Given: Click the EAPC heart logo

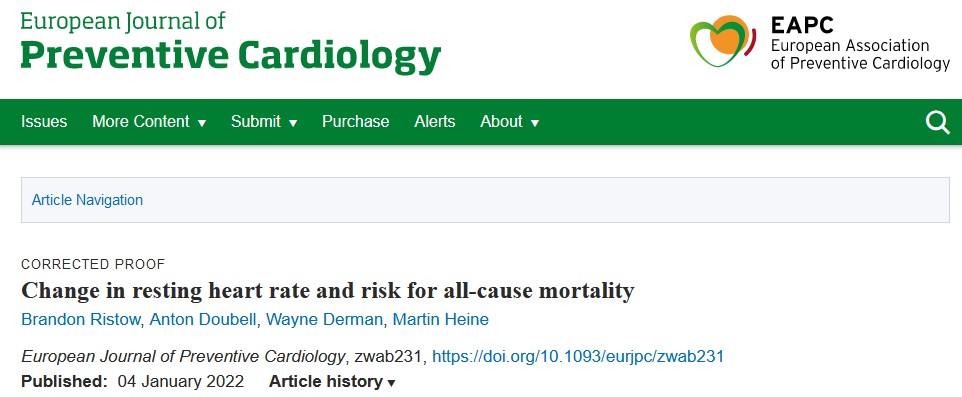Looking at the screenshot, I should pyautogui.click(x=723, y=40).
